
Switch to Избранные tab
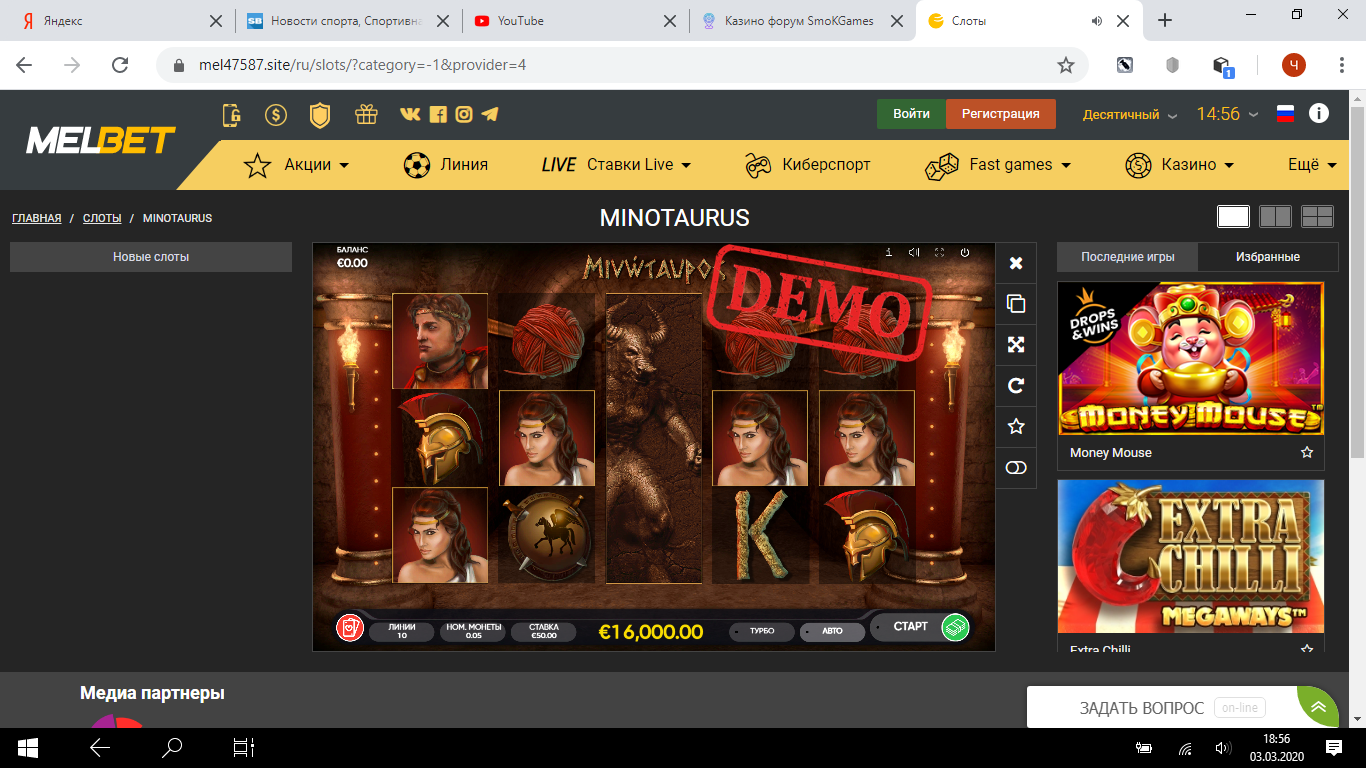tap(1267, 257)
